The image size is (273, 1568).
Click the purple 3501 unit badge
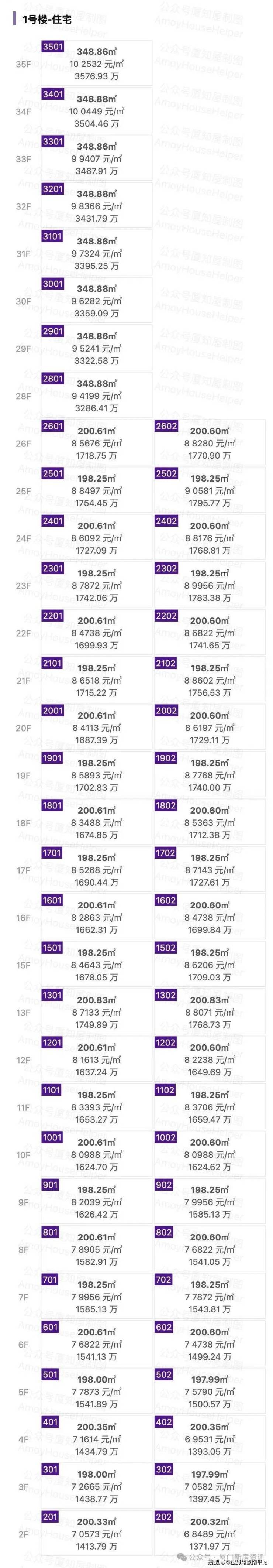pyautogui.click(x=52, y=47)
